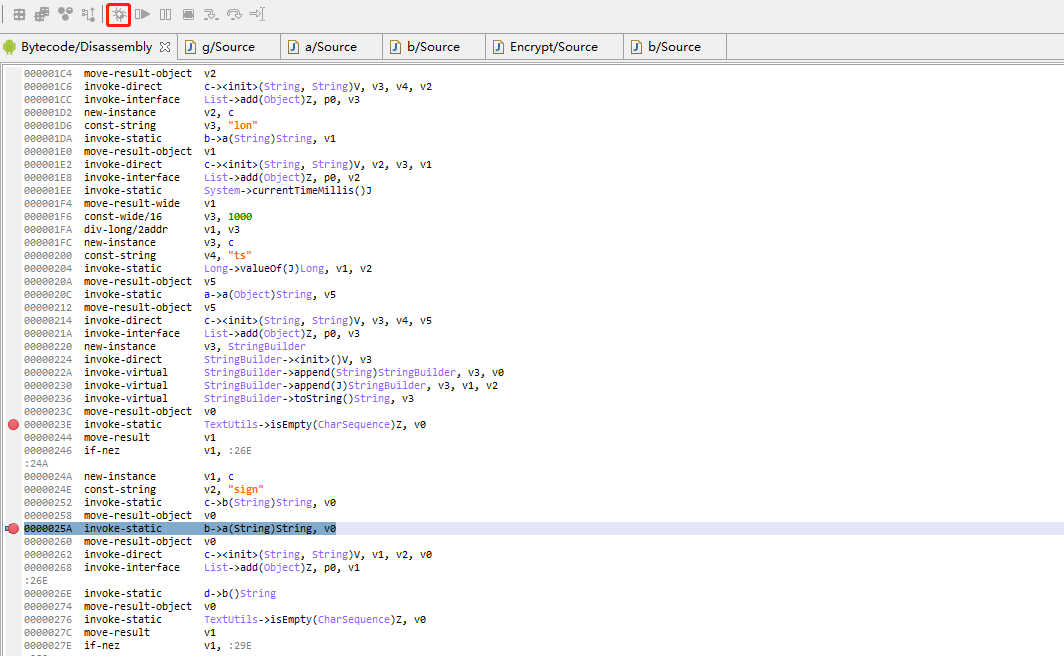Toggle breakpoint at address 0000023E
The image size is (1064, 656).
coord(13,425)
